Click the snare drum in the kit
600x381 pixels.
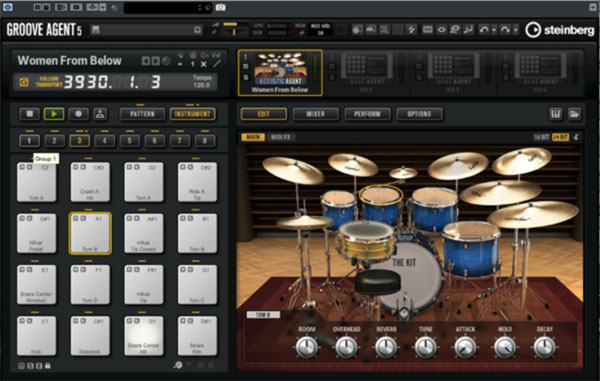pyautogui.click(x=365, y=242)
